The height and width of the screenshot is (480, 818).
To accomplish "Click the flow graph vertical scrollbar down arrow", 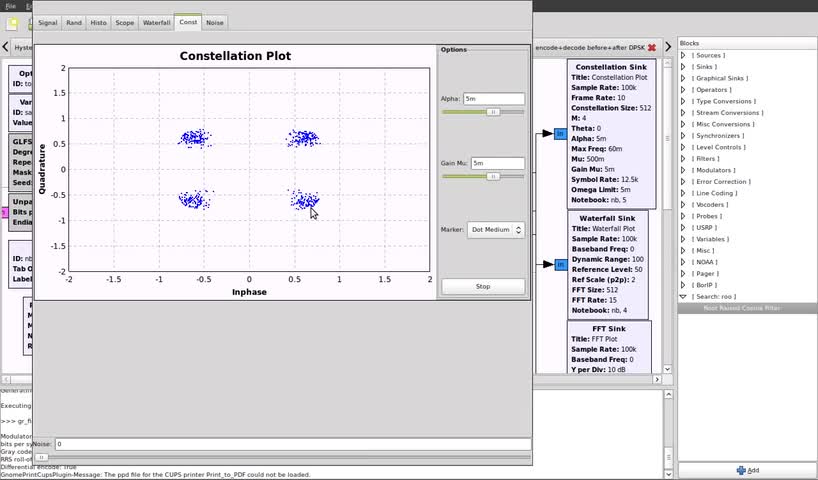I will (x=667, y=369).
